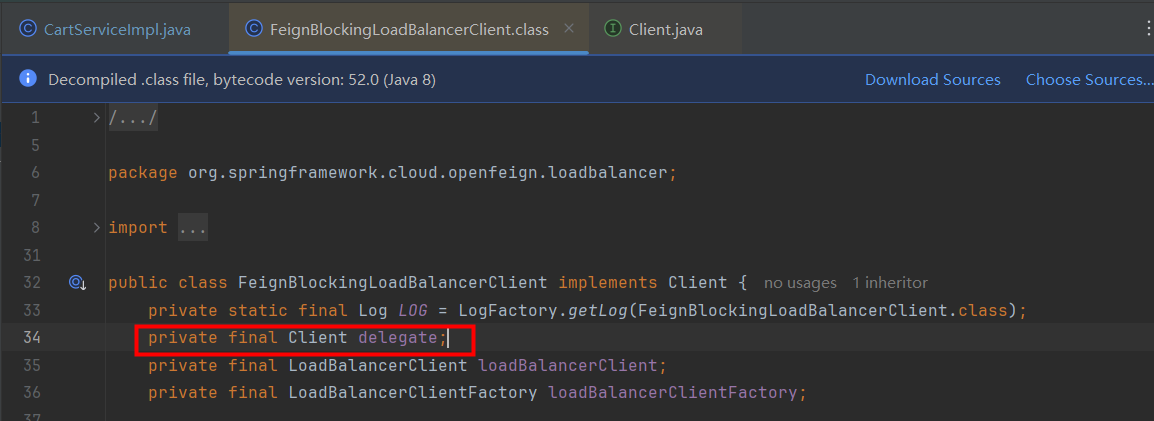This screenshot has width=1154, height=421.
Task: Open the Client.java editor tab
Action: click(665, 29)
